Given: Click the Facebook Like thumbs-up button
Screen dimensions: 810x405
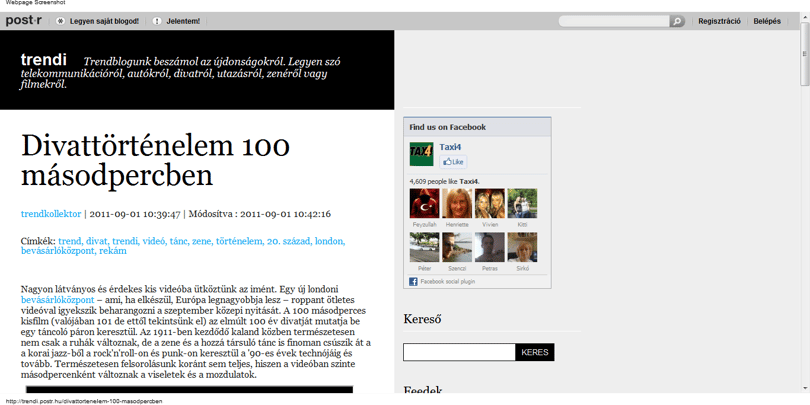Looking at the screenshot, I should pos(453,162).
